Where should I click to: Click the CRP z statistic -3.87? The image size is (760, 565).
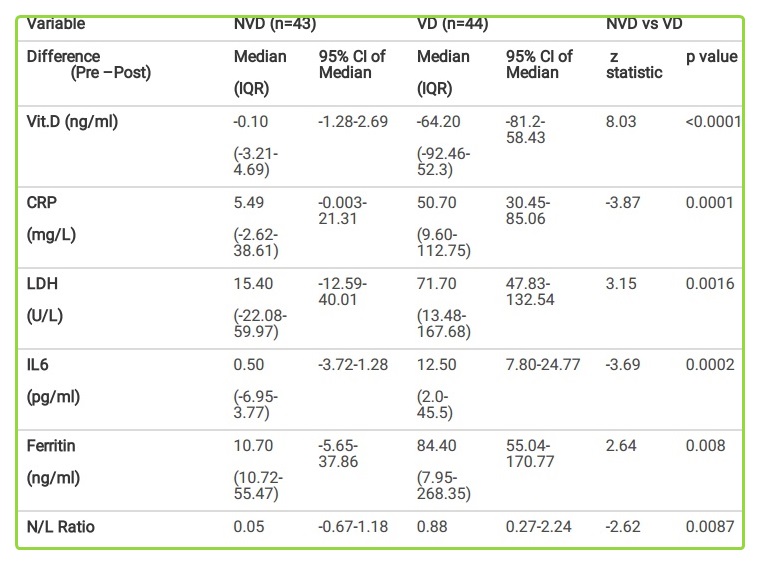[621, 202]
